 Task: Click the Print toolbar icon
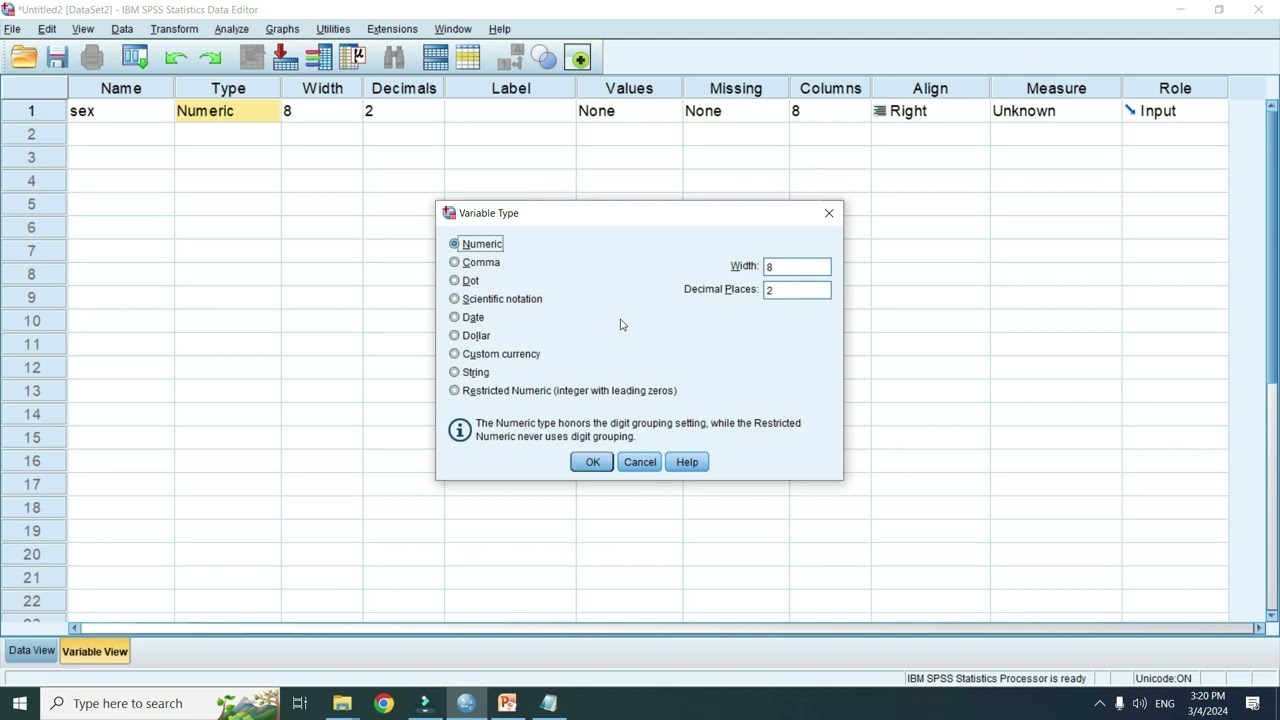pyautogui.click(x=92, y=58)
